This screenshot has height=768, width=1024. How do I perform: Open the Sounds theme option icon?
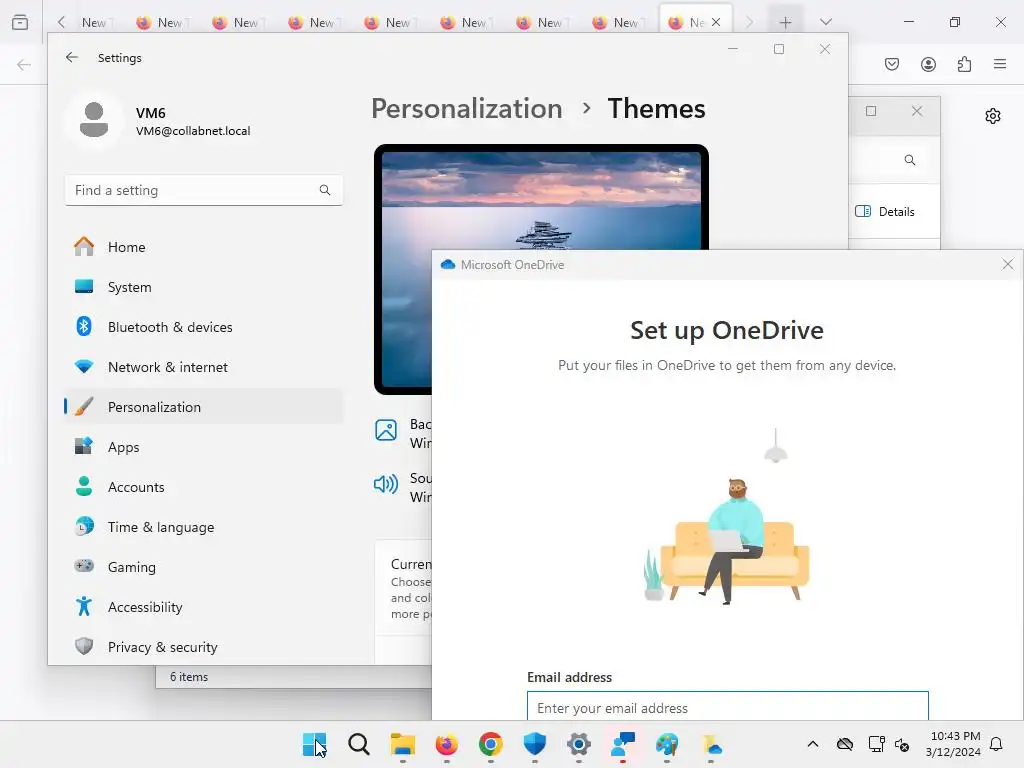point(386,484)
